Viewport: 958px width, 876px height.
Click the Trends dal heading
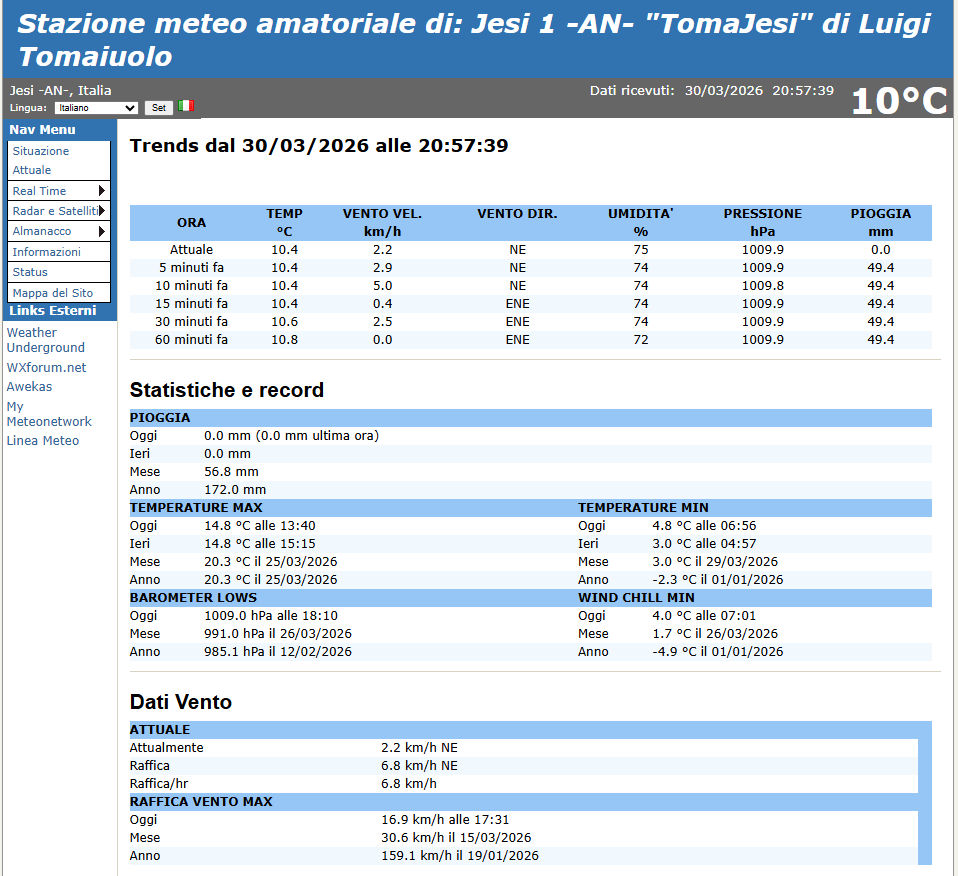(x=319, y=146)
